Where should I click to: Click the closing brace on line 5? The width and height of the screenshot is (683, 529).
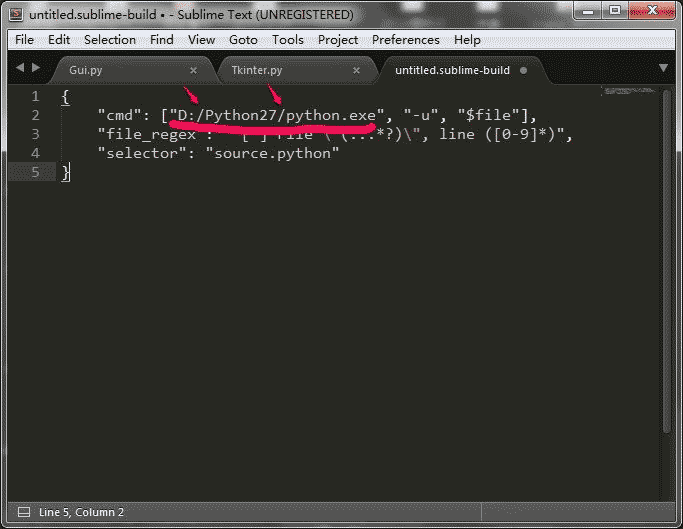point(65,172)
